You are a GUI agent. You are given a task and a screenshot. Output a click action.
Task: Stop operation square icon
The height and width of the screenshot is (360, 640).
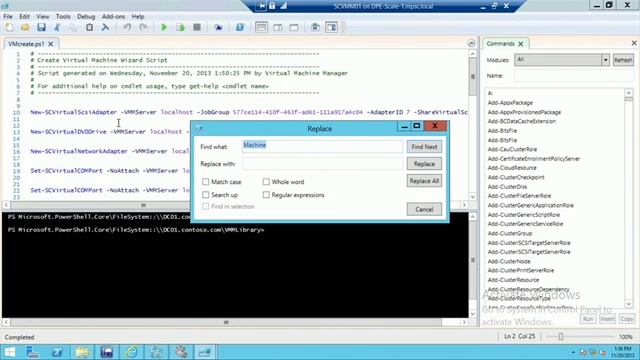click(x=197, y=27)
